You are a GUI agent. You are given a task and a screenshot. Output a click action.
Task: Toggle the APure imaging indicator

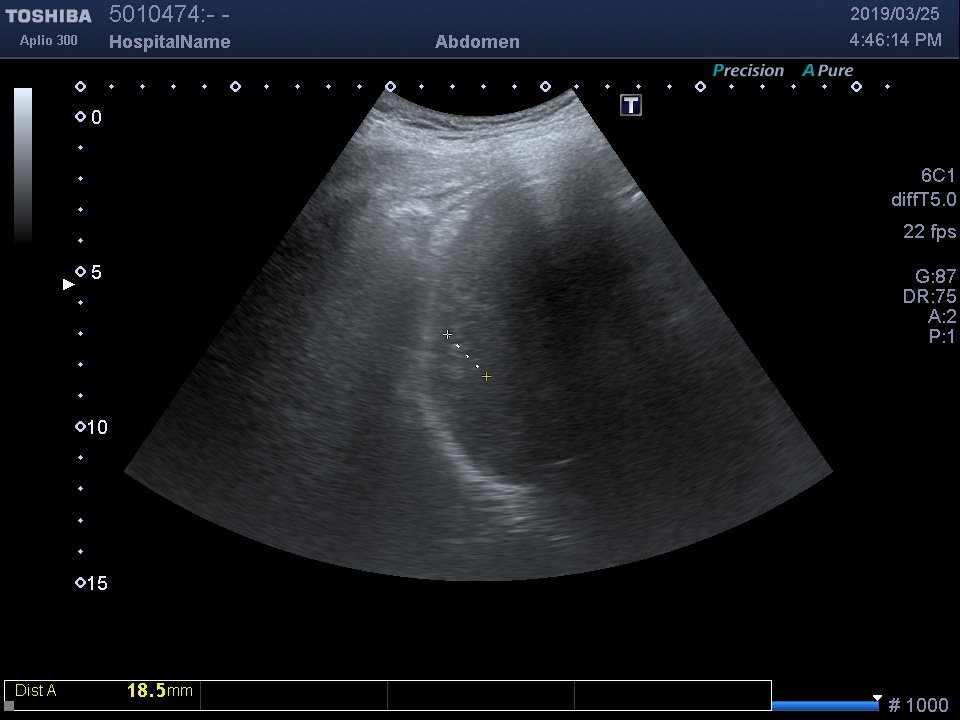[828, 71]
